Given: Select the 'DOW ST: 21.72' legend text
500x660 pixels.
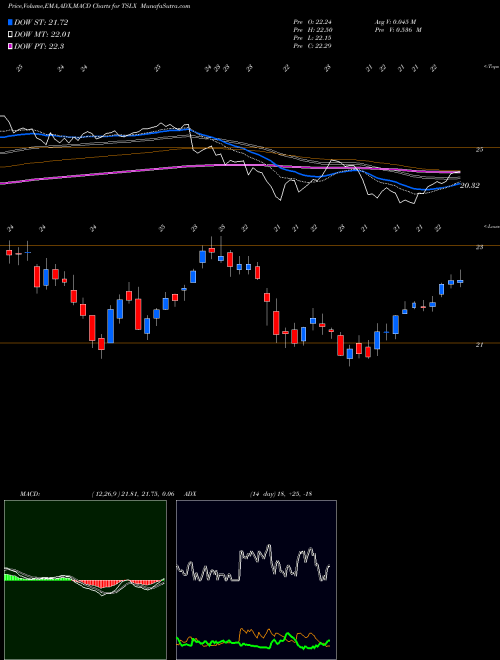Looking at the screenshot, I should [41, 22].
